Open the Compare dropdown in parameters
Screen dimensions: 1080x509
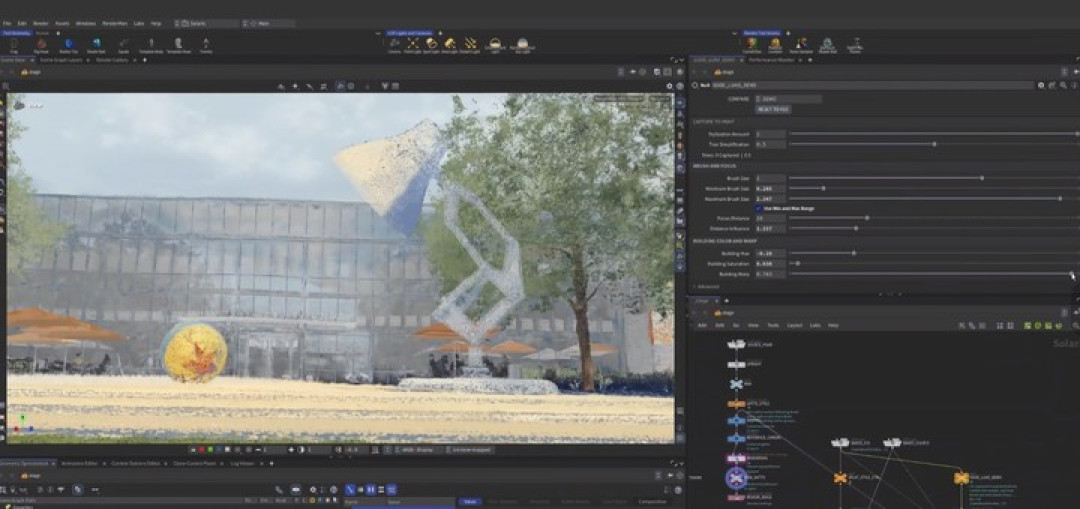[x=789, y=99]
